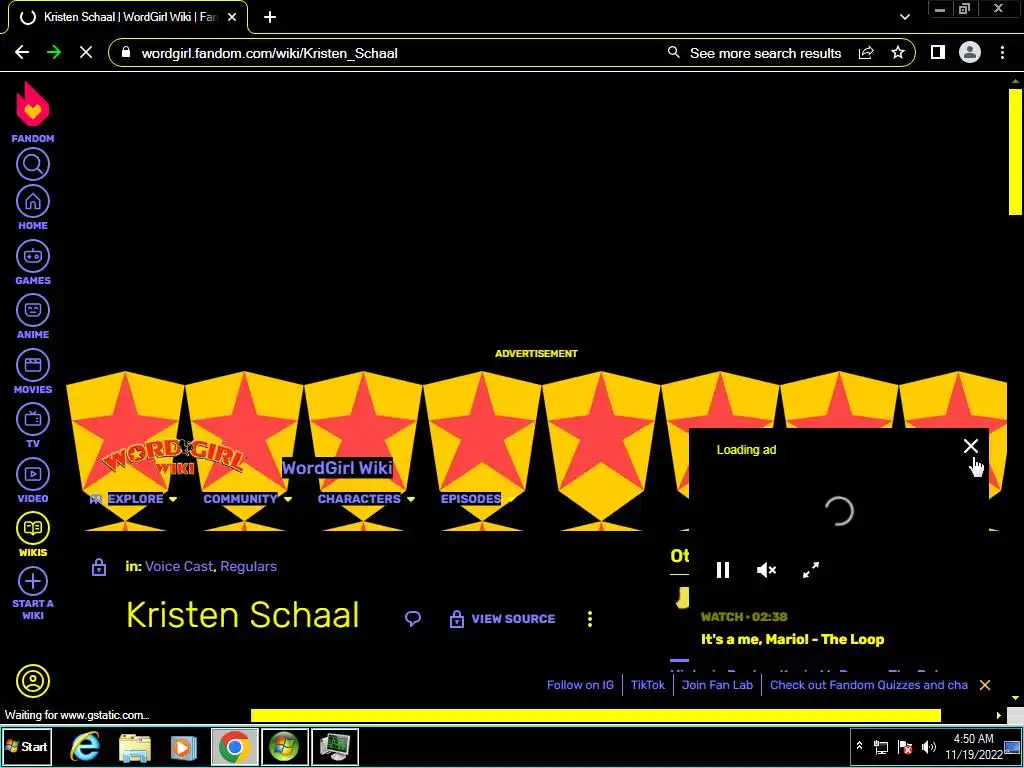
Task: Open the Fandom logo home link
Action: (33, 112)
